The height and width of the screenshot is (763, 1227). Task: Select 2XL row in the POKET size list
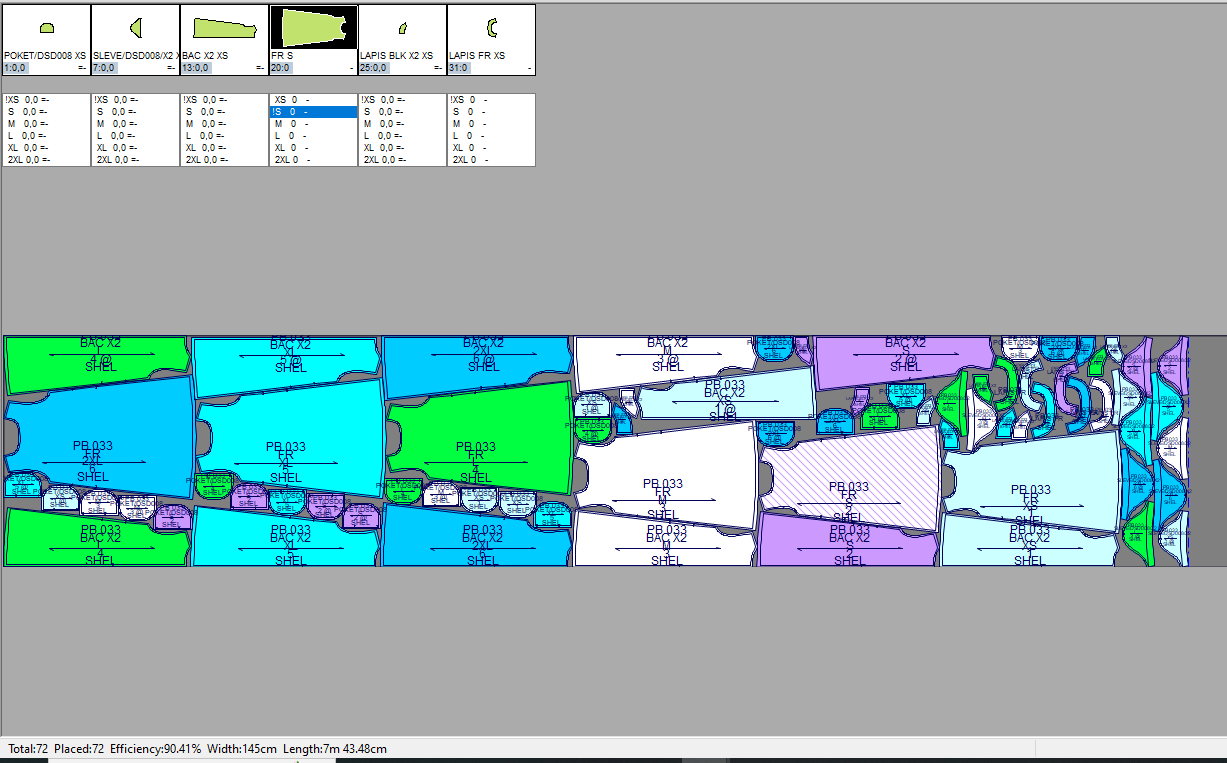click(x=30, y=160)
